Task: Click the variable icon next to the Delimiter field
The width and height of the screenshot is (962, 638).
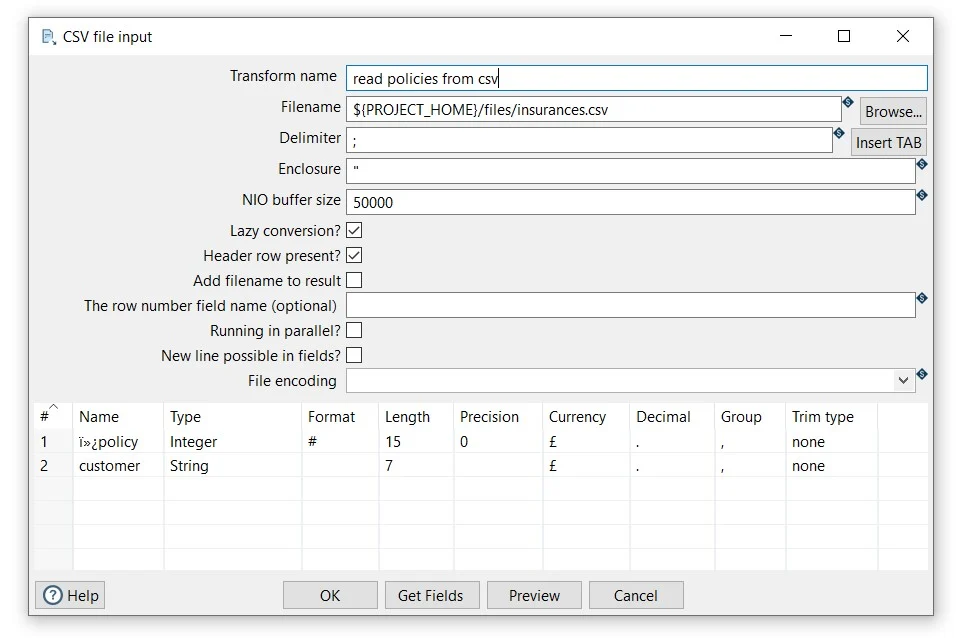Action: tap(839, 133)
